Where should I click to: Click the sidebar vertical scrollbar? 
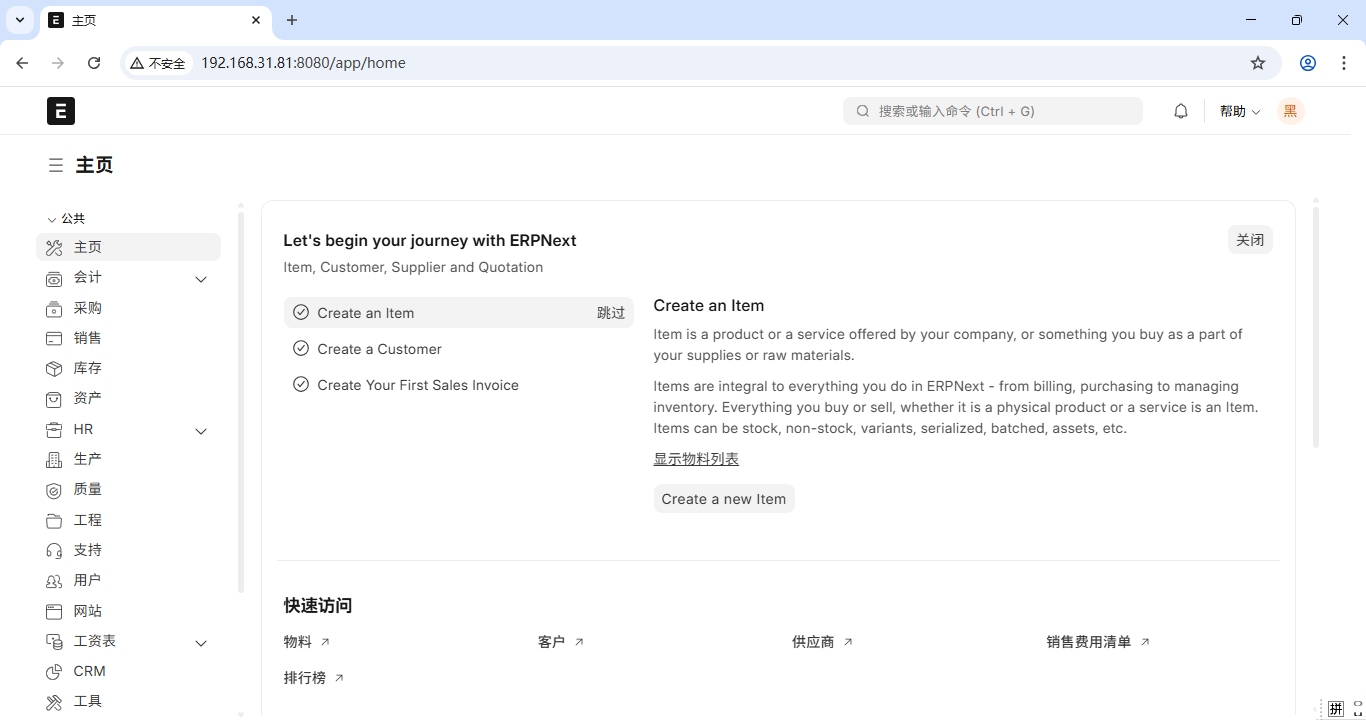click(240, 400)
